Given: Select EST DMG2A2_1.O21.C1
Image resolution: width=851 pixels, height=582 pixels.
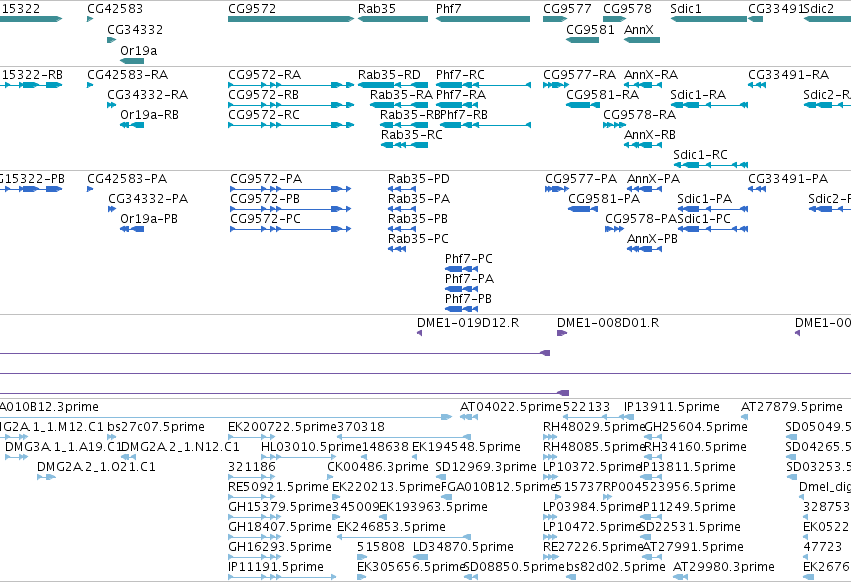Looking at the screenshot, I should click(x=96, y=467).
